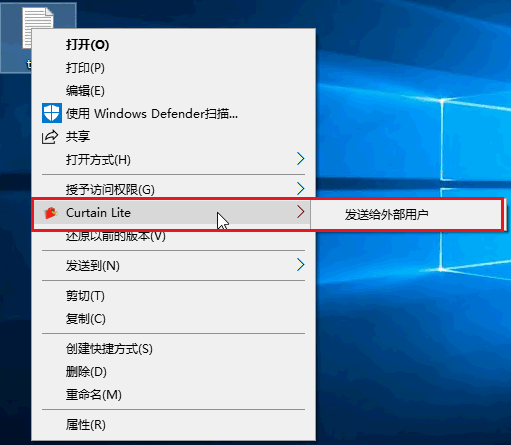Expand the 发送到(N) submenu arrow

click(x=301, y=265)
